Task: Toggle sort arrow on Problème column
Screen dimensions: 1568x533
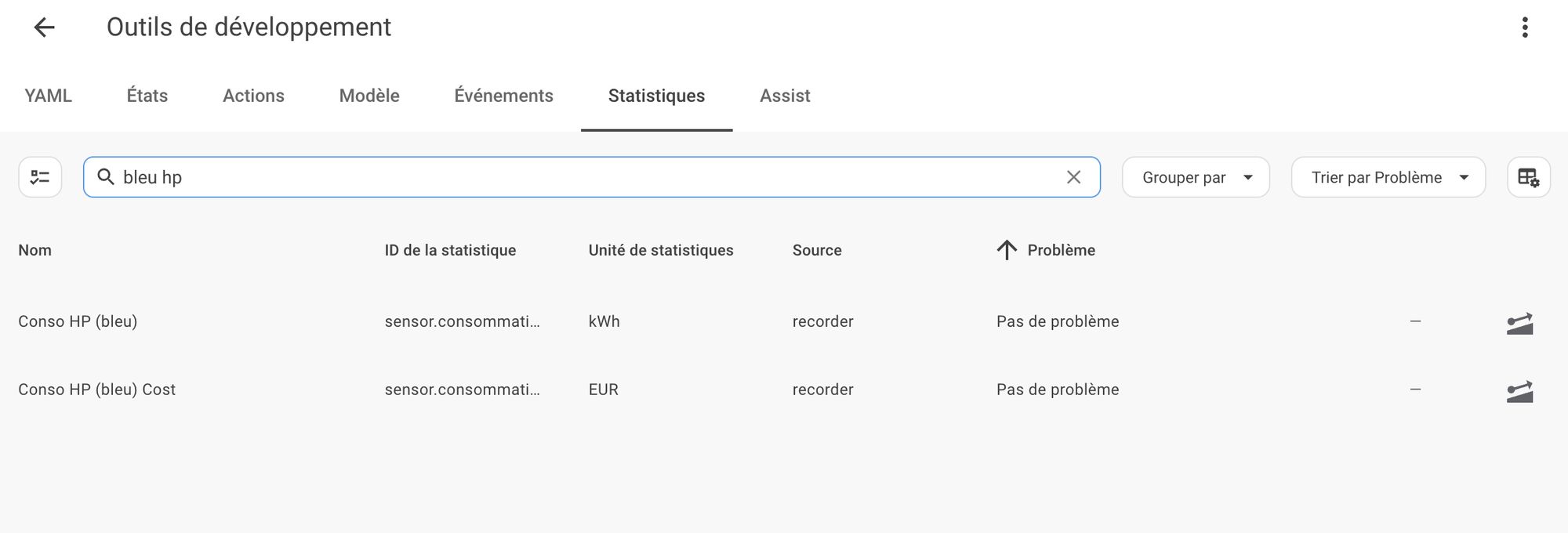Action: [1007, 250]
